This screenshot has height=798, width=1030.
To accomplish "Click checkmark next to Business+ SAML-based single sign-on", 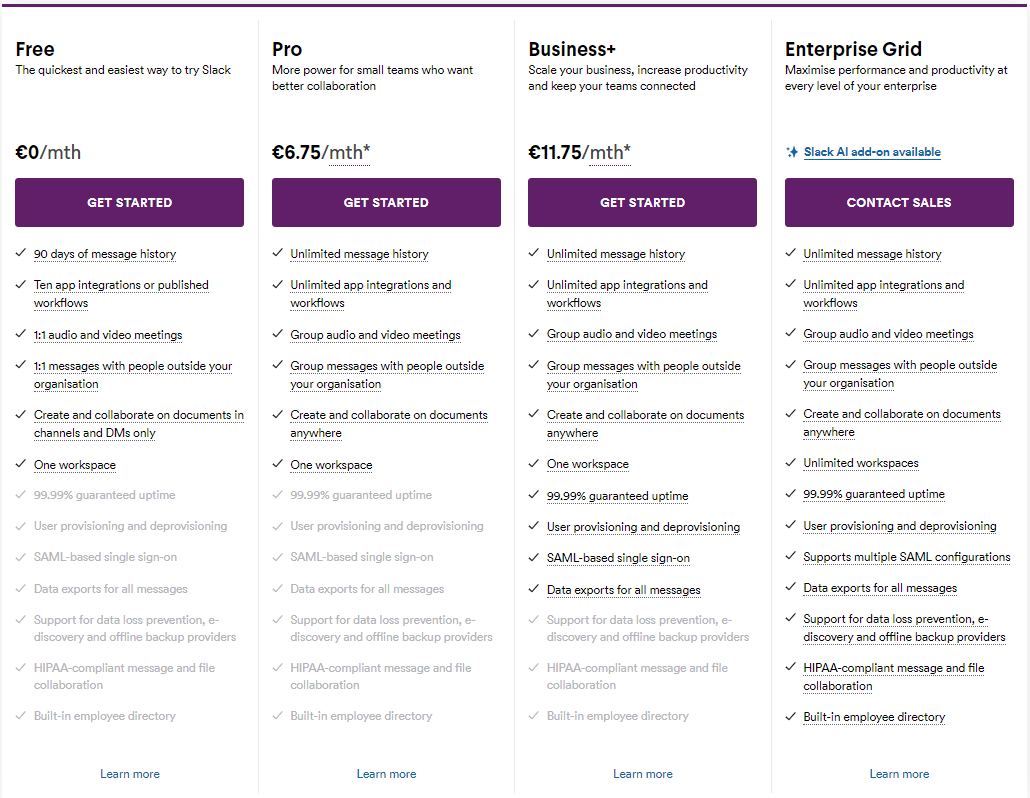I will coord(535,558).
